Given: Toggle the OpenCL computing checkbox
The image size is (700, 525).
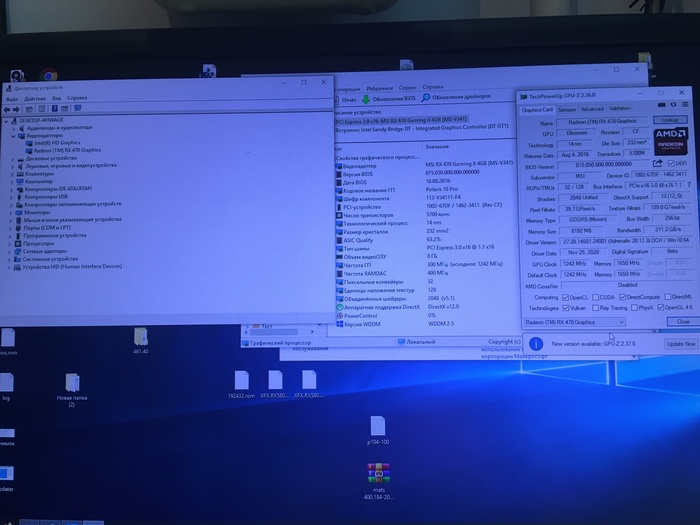Looking at the screenshot, I should click(x=566, y=297).
